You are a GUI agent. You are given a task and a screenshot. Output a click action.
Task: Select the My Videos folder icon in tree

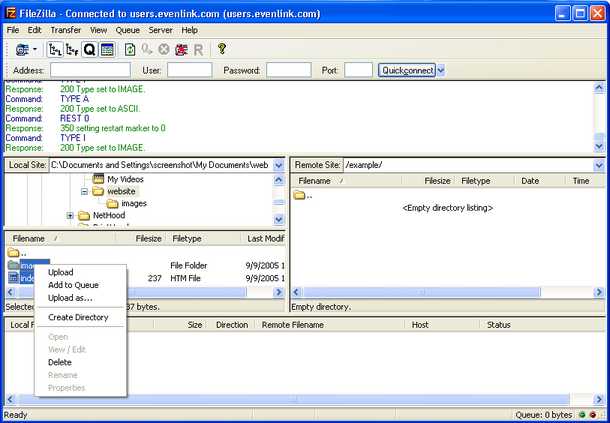pos(99,179)
